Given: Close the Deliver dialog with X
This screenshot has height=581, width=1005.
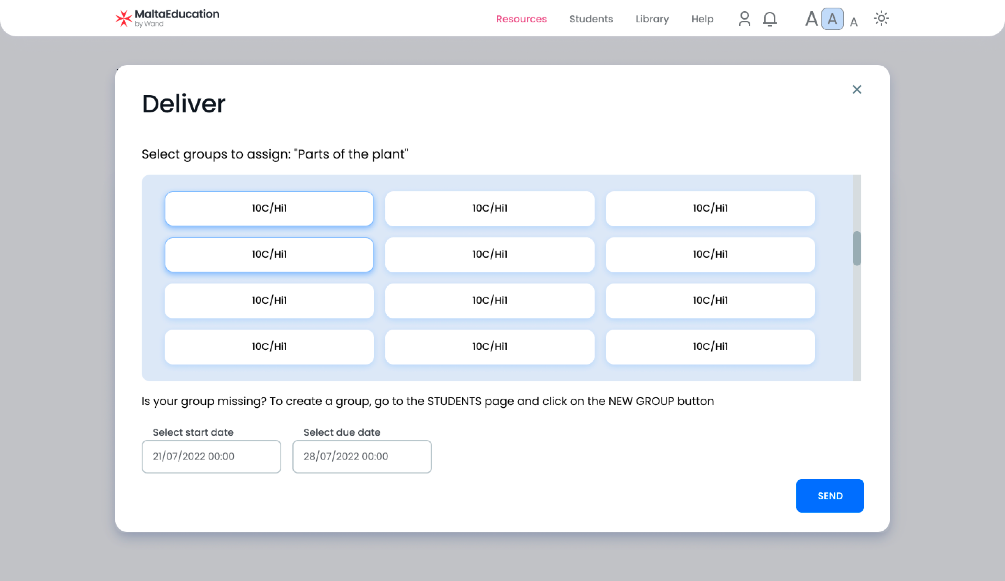Looking at the screenshot, I should click(856, 90).
